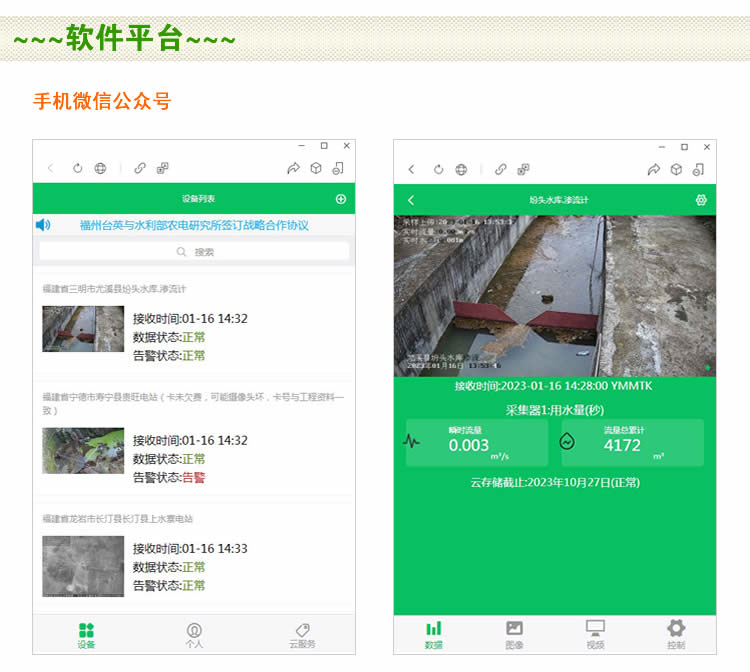This screenshot has width=750, height=672.
Task: Add a device with the plus icon
Action: 341,199
